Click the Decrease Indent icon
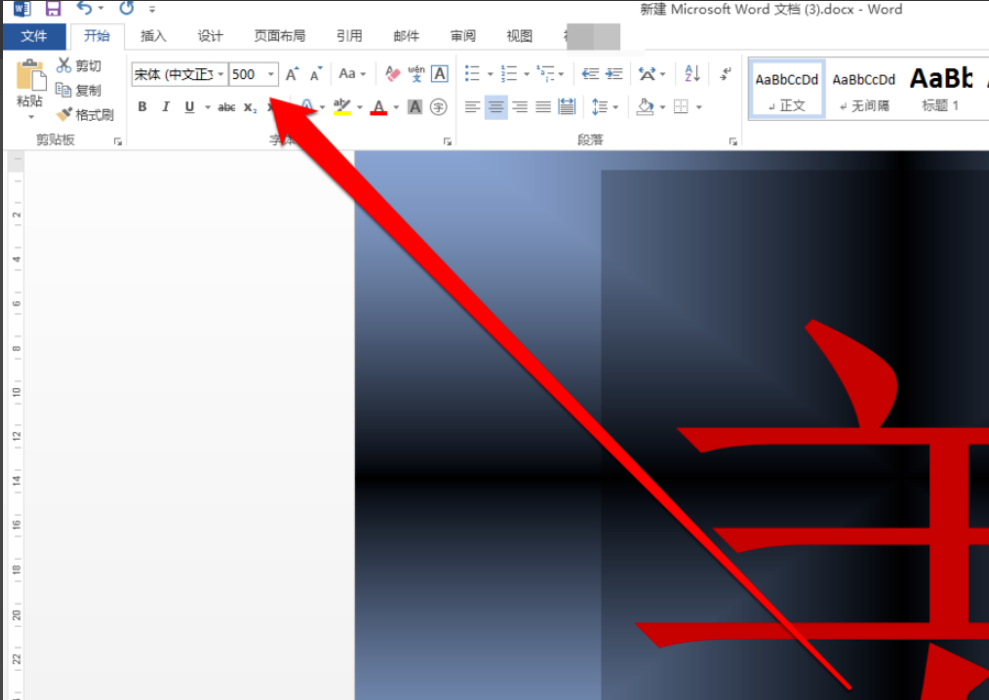The image size is (989, 700). coord(590,74)
